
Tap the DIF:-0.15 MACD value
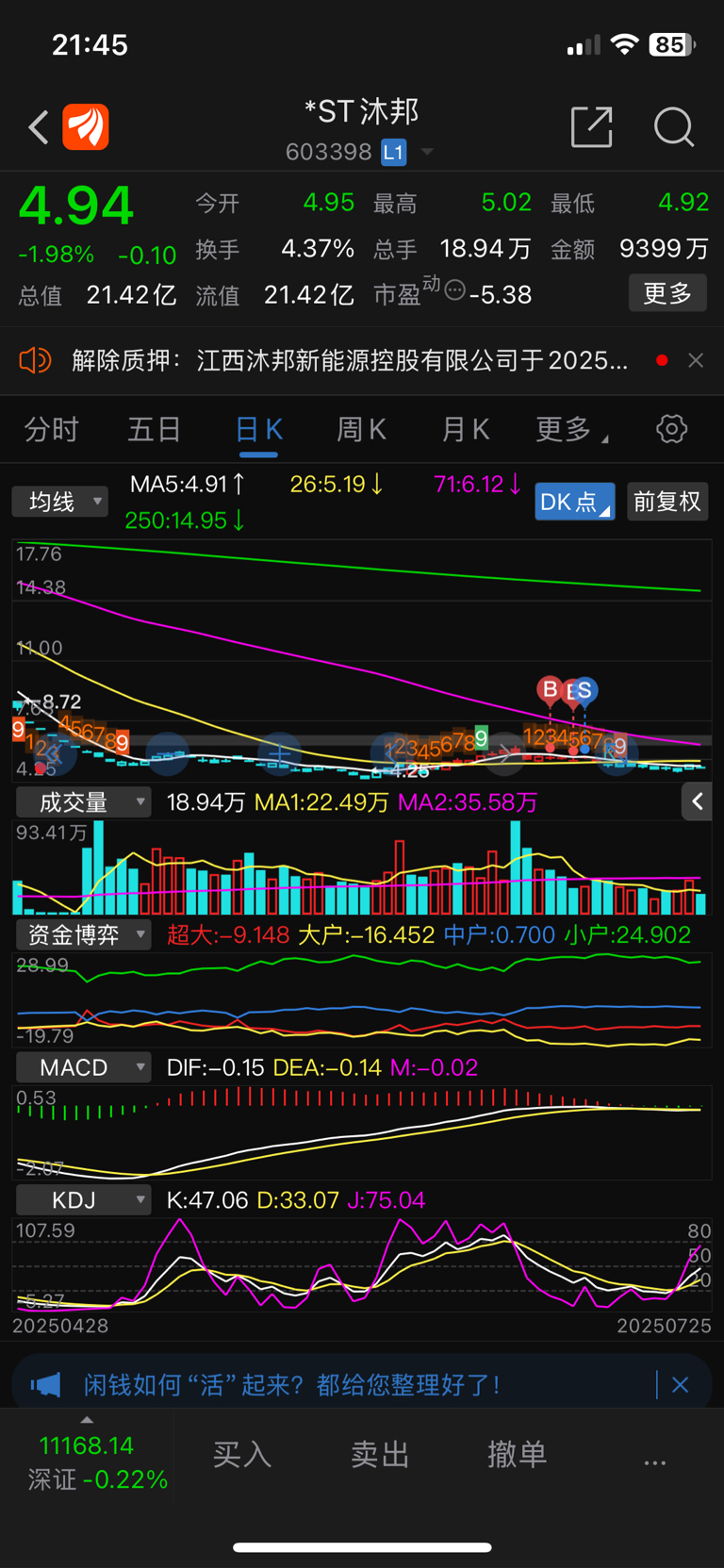click(215, 1067)
